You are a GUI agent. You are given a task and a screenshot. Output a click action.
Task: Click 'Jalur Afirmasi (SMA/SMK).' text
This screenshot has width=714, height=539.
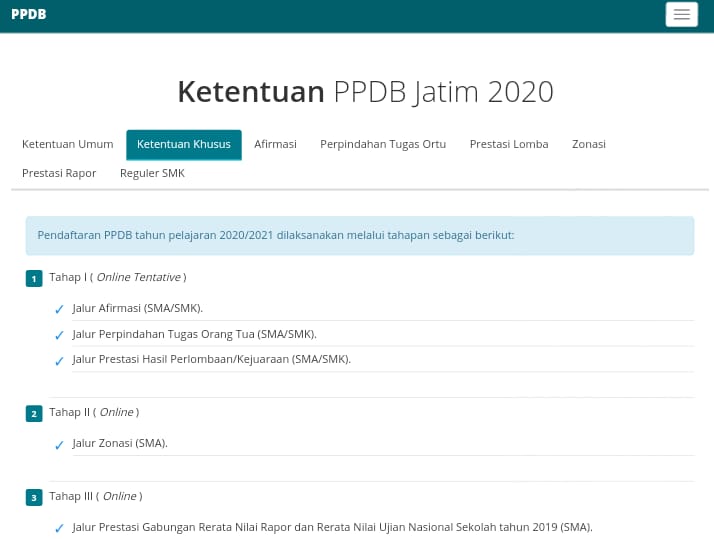click(138, 308)
